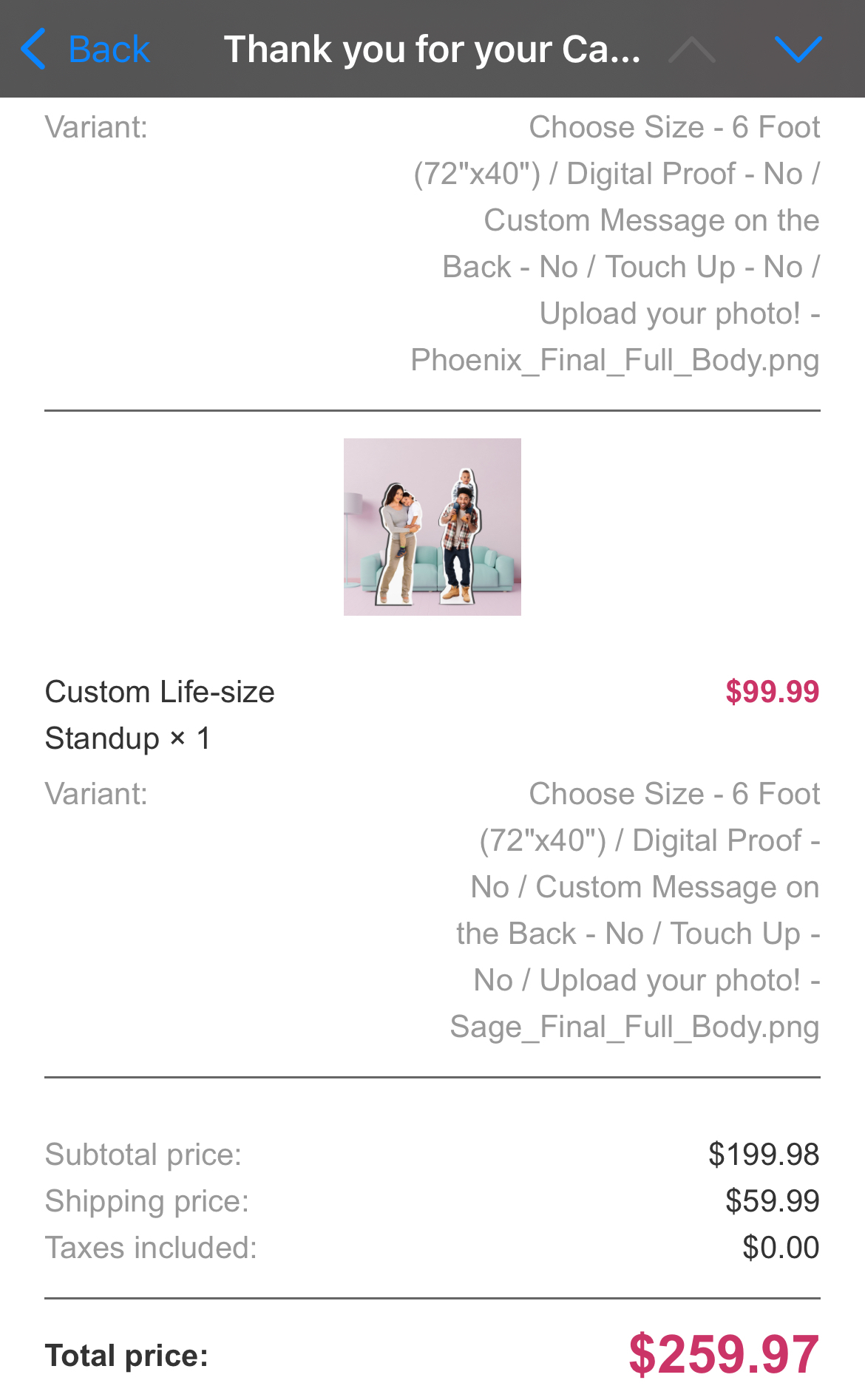The image size is (865, 1400).
Task: Tap the $99.99 item price
Action: coord(772,692)
